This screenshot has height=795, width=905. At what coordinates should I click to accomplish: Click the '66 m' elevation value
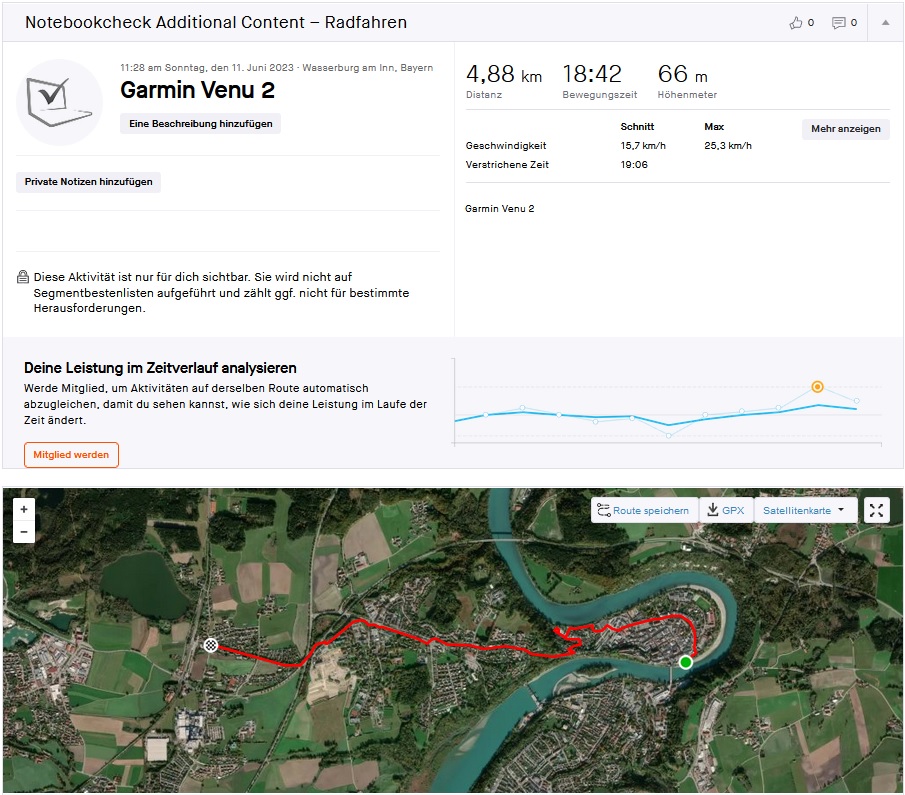(x=682, y=74)
